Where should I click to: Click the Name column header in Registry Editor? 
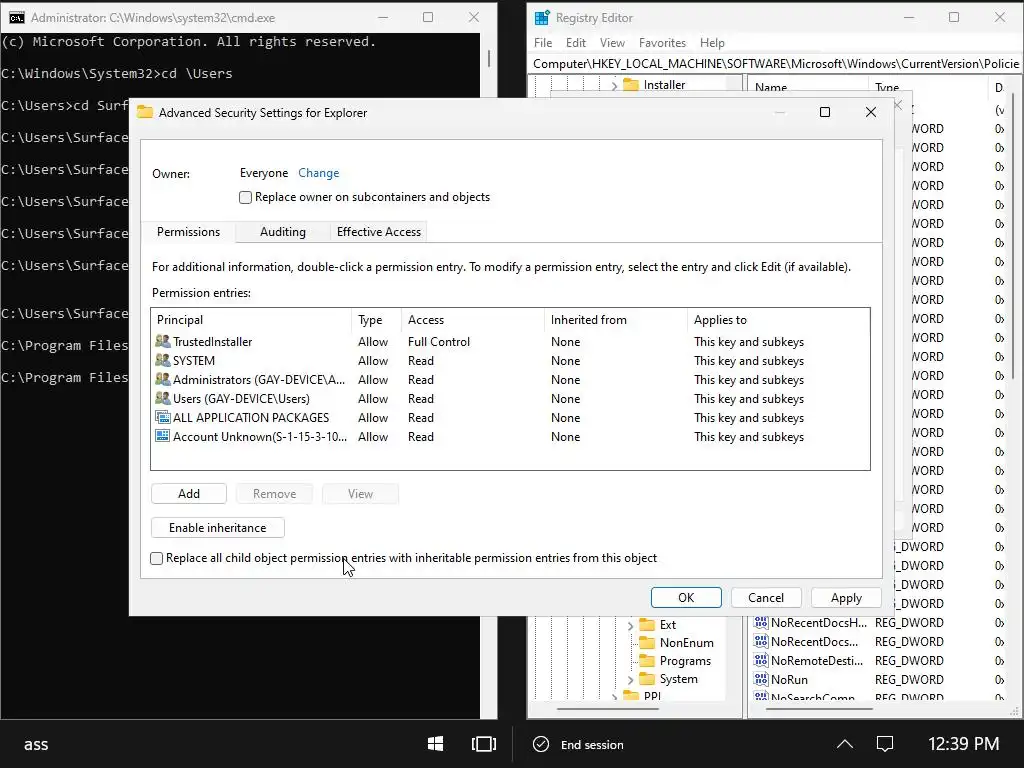pos(807,87)
